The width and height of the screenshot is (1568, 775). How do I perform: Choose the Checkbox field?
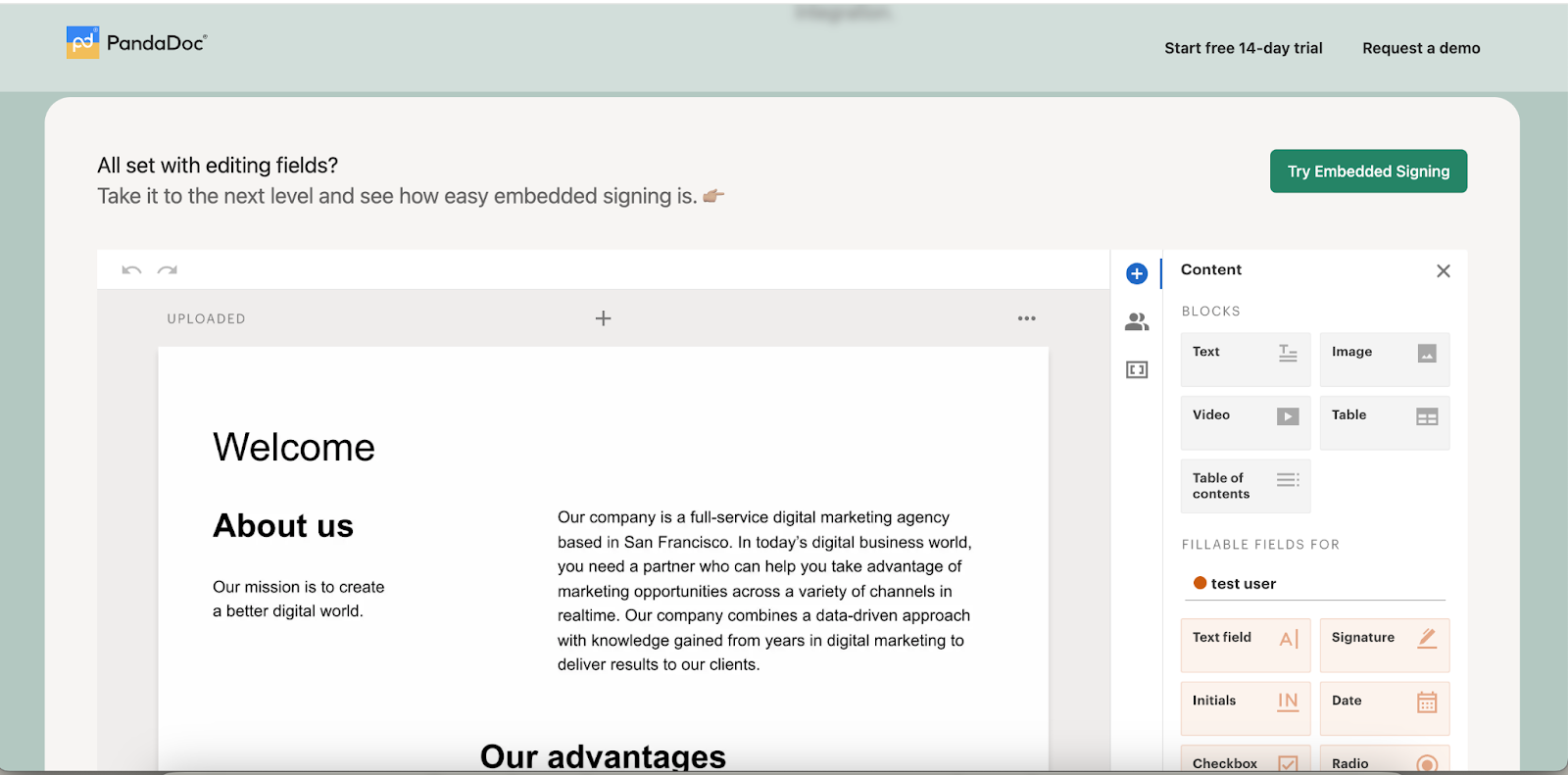(x=1246, y=760)
